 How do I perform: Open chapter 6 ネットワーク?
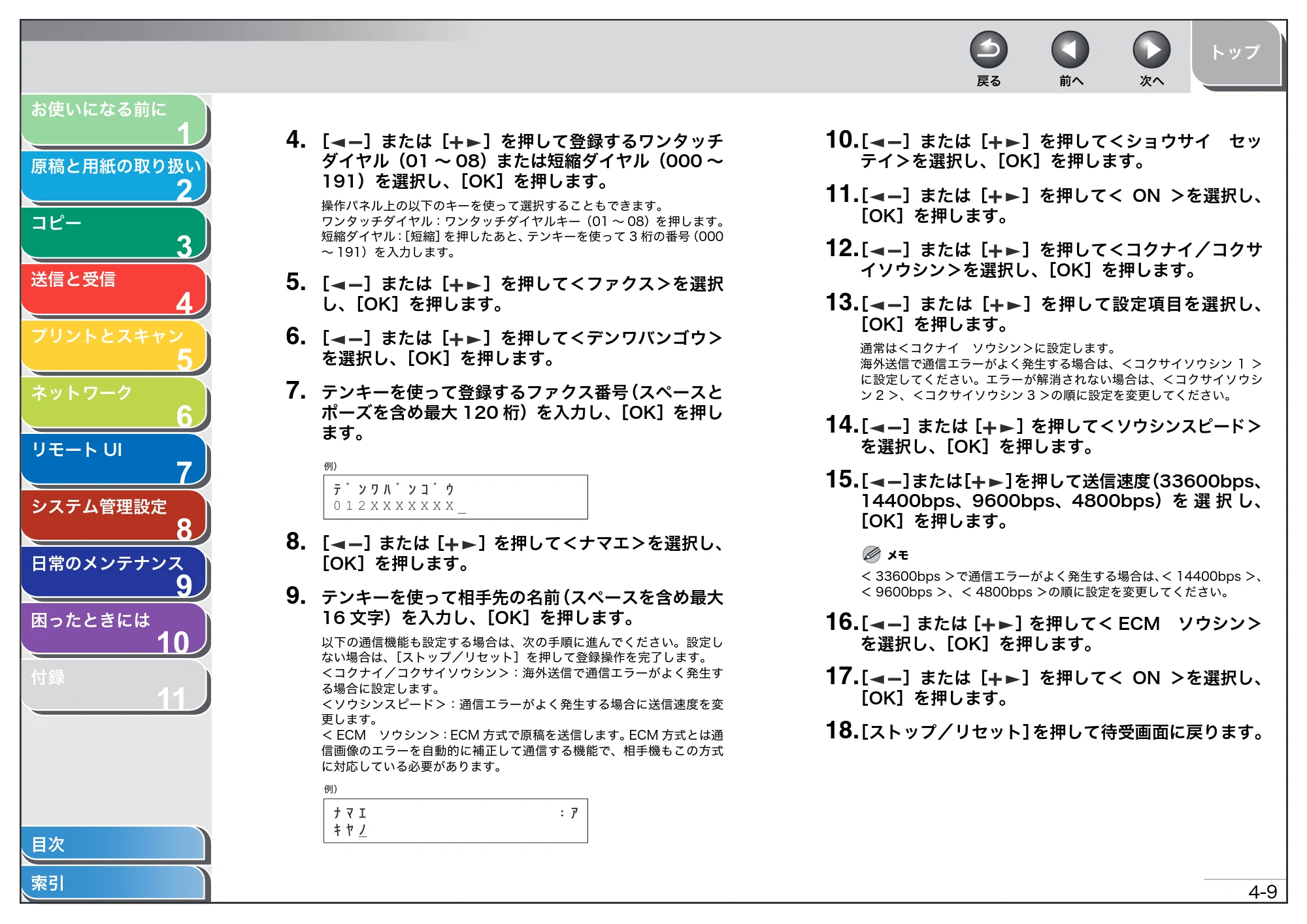tap(114, 403)
